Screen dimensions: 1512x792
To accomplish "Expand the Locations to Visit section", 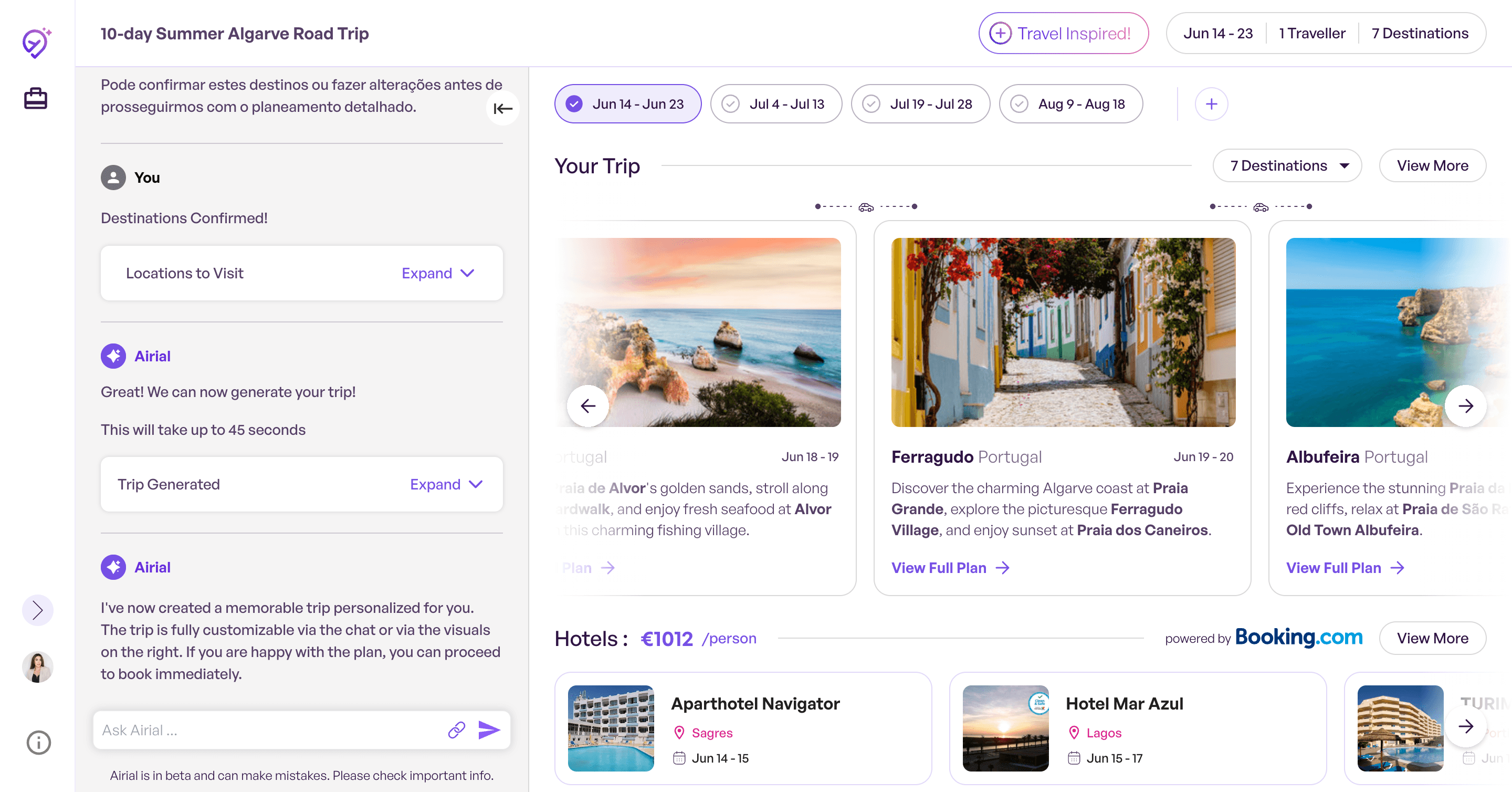I will 438,273.
